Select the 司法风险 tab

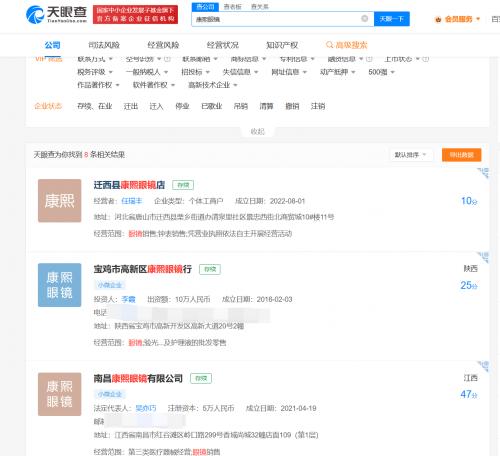pyautogui.click(x=104, y=45)
